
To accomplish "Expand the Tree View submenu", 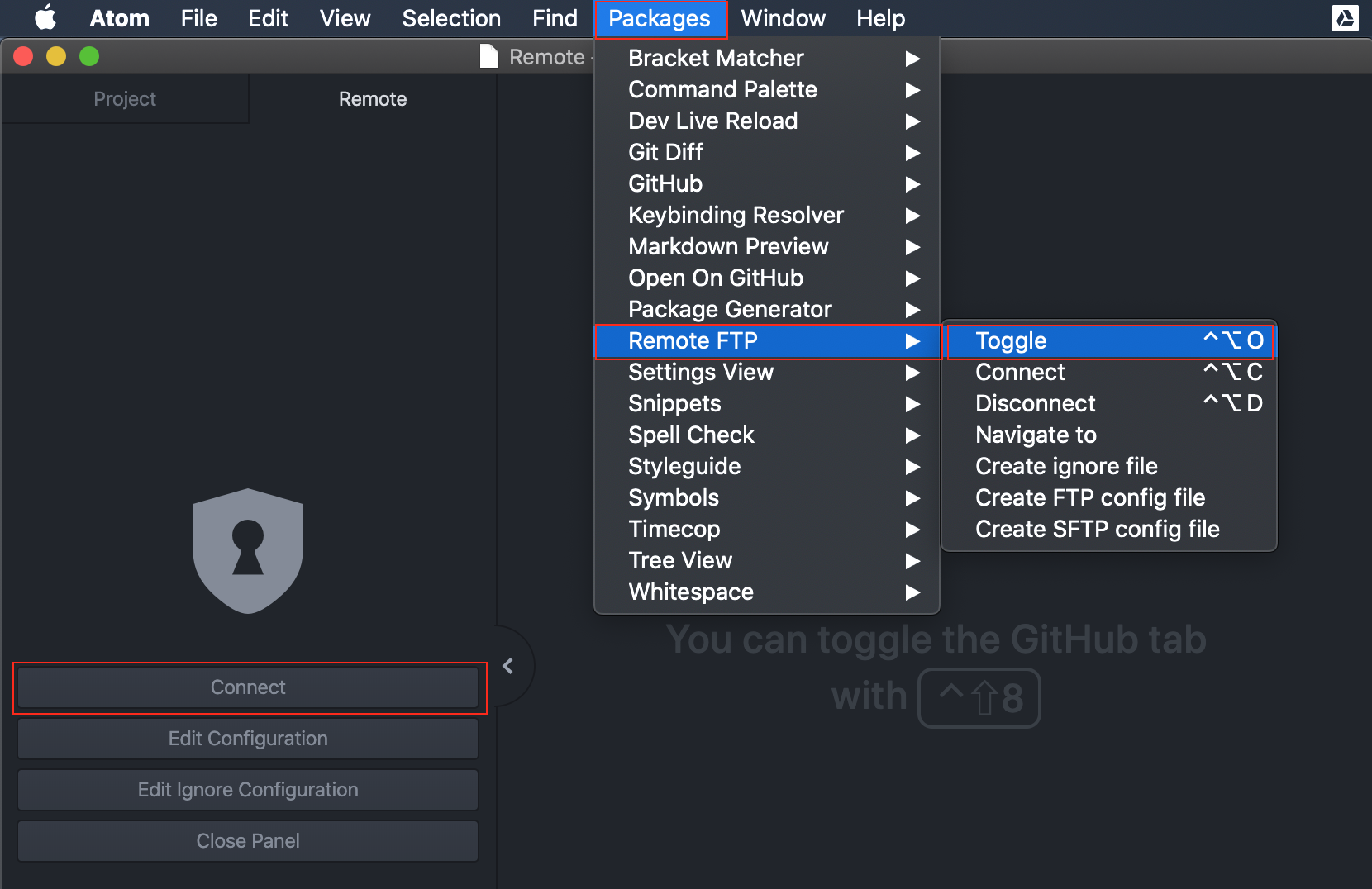I will (x=767, y=560).
